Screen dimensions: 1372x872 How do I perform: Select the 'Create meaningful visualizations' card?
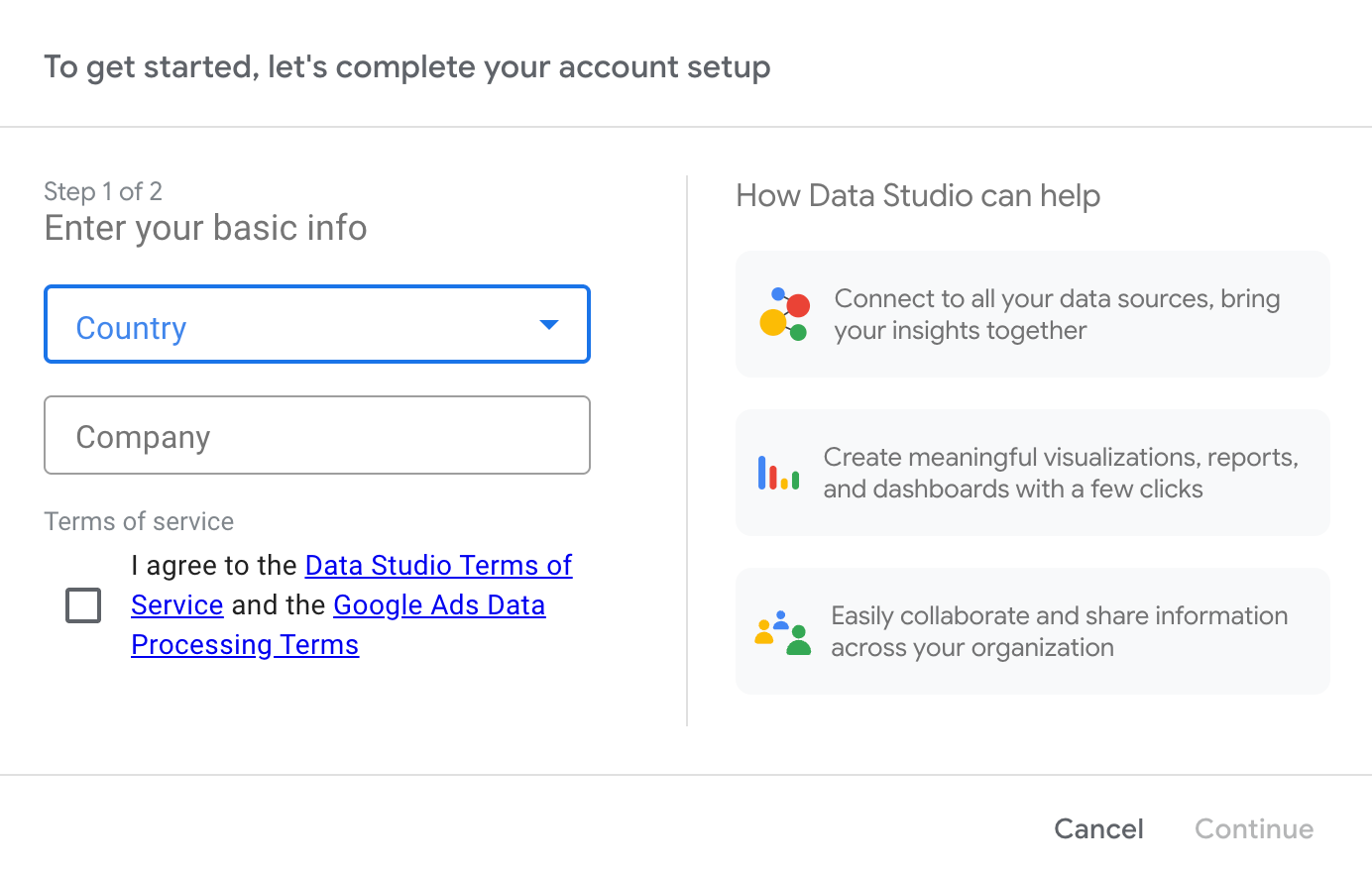click(1033, 473)
